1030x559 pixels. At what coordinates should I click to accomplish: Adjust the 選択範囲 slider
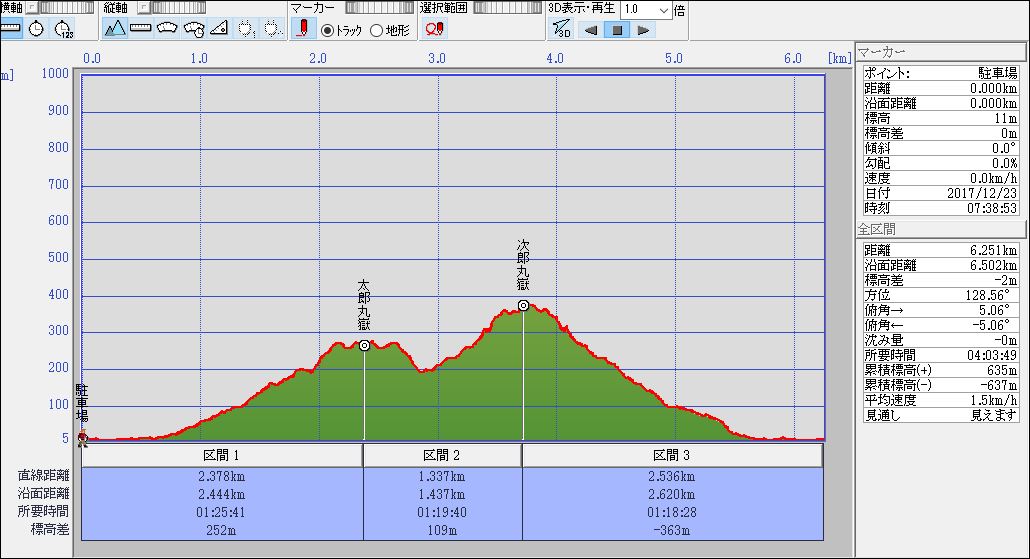pyautogui.click(x=508, y=8)
